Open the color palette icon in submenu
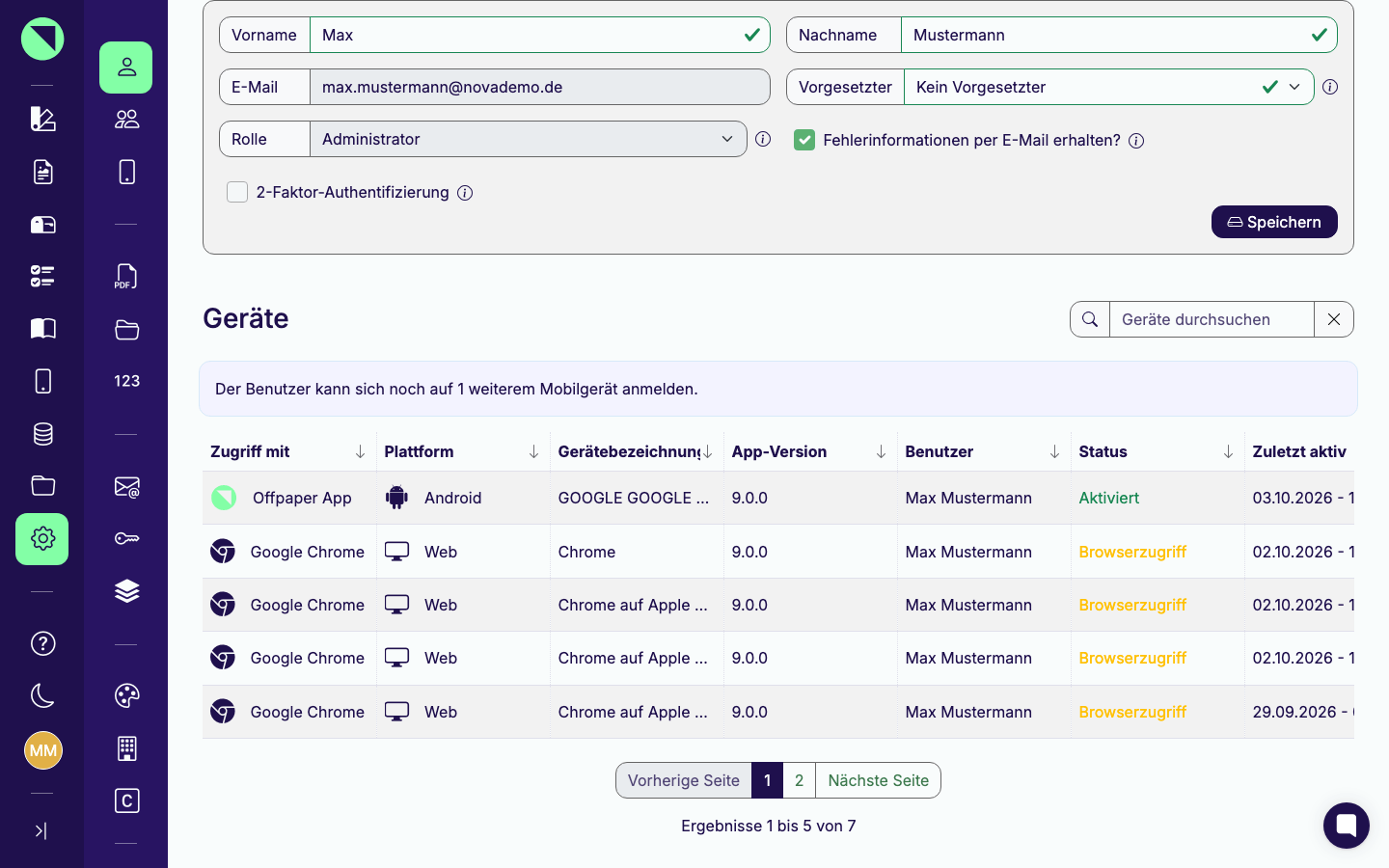This screenshot has width=1389, height=868. [x=126, y=695]
